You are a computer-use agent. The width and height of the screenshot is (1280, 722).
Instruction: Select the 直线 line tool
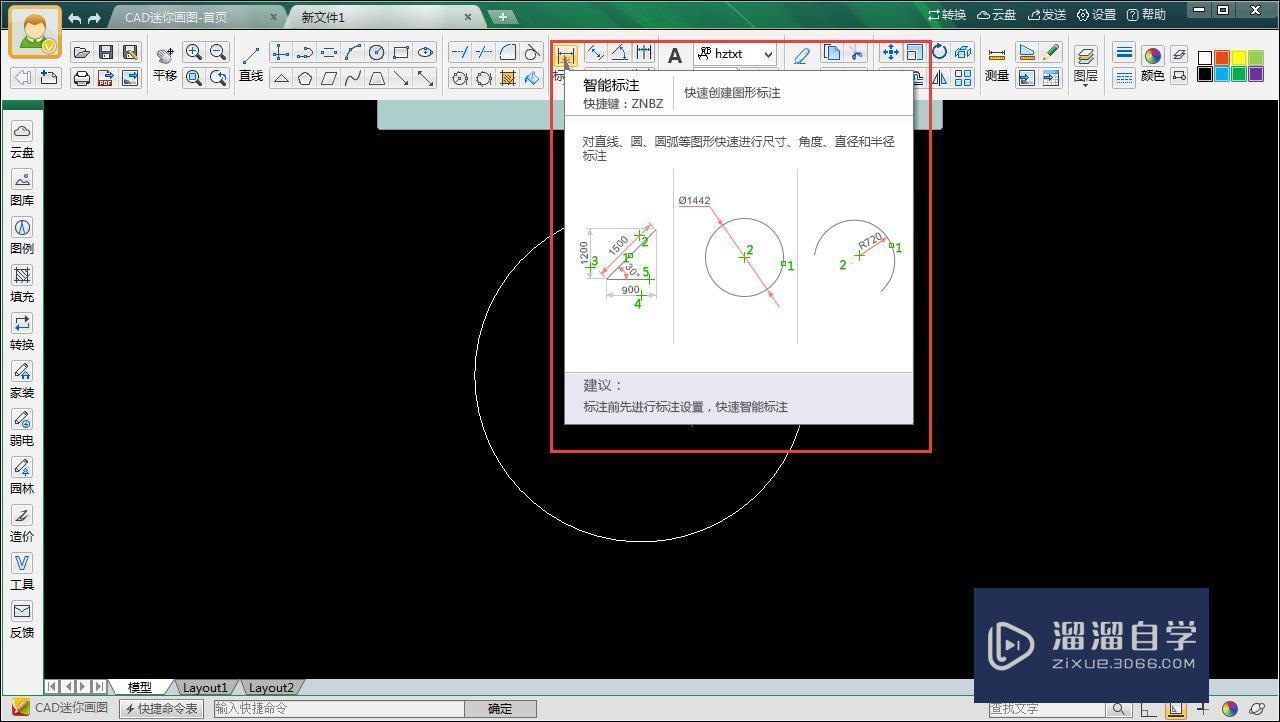pos(251,65)
